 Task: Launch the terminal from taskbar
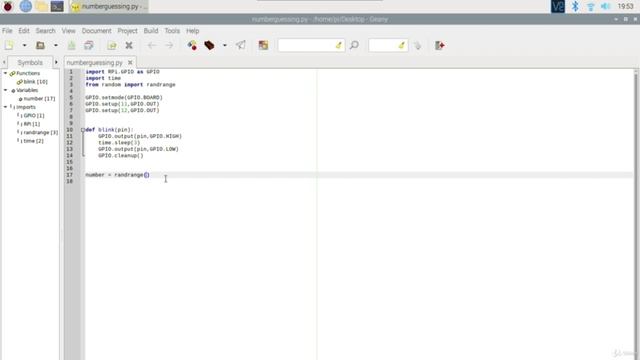click(x=57, y=6)
